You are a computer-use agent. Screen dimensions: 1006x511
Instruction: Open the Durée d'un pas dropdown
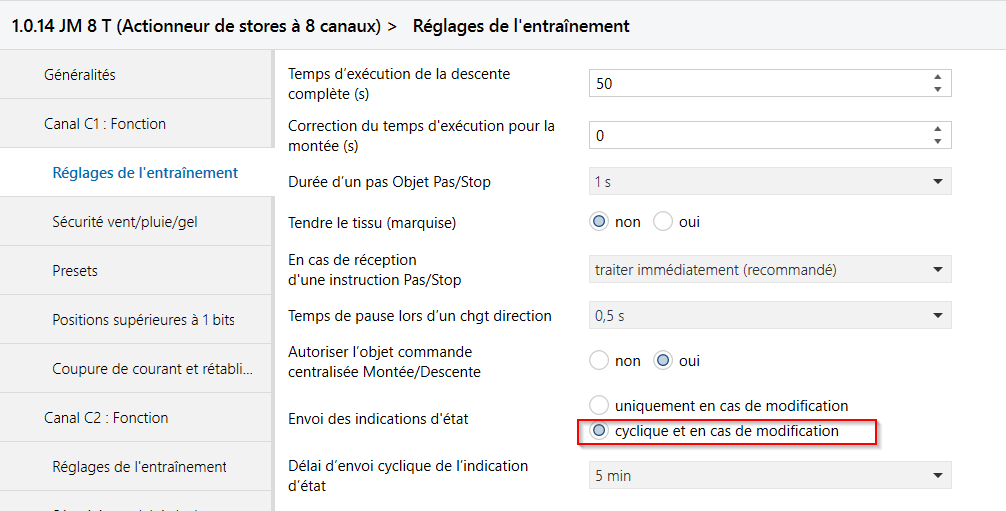coord(769,181)
